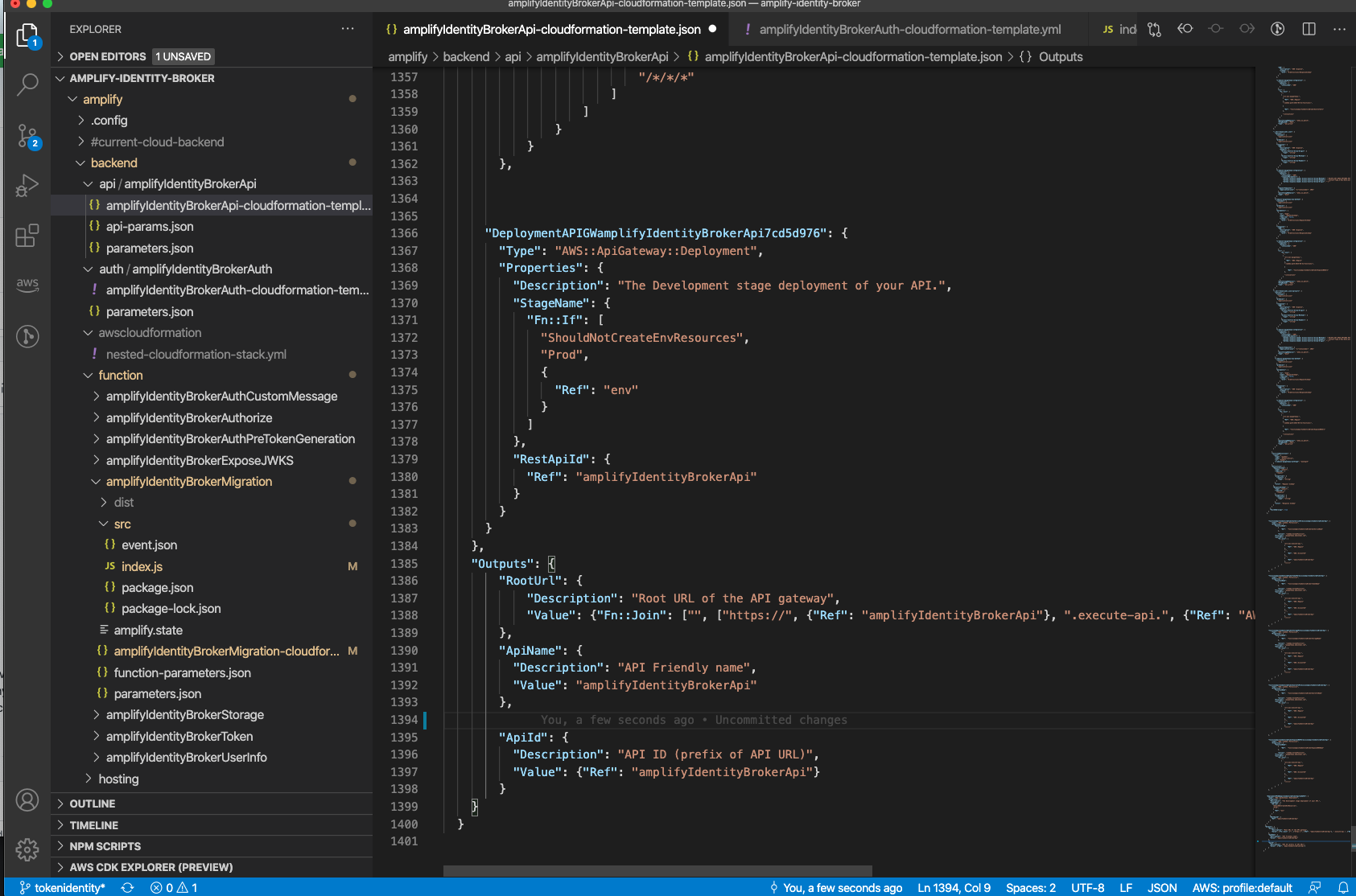Split the editor to the right
Viewport: 1356px width, 896px height.
pos(1309,29)
